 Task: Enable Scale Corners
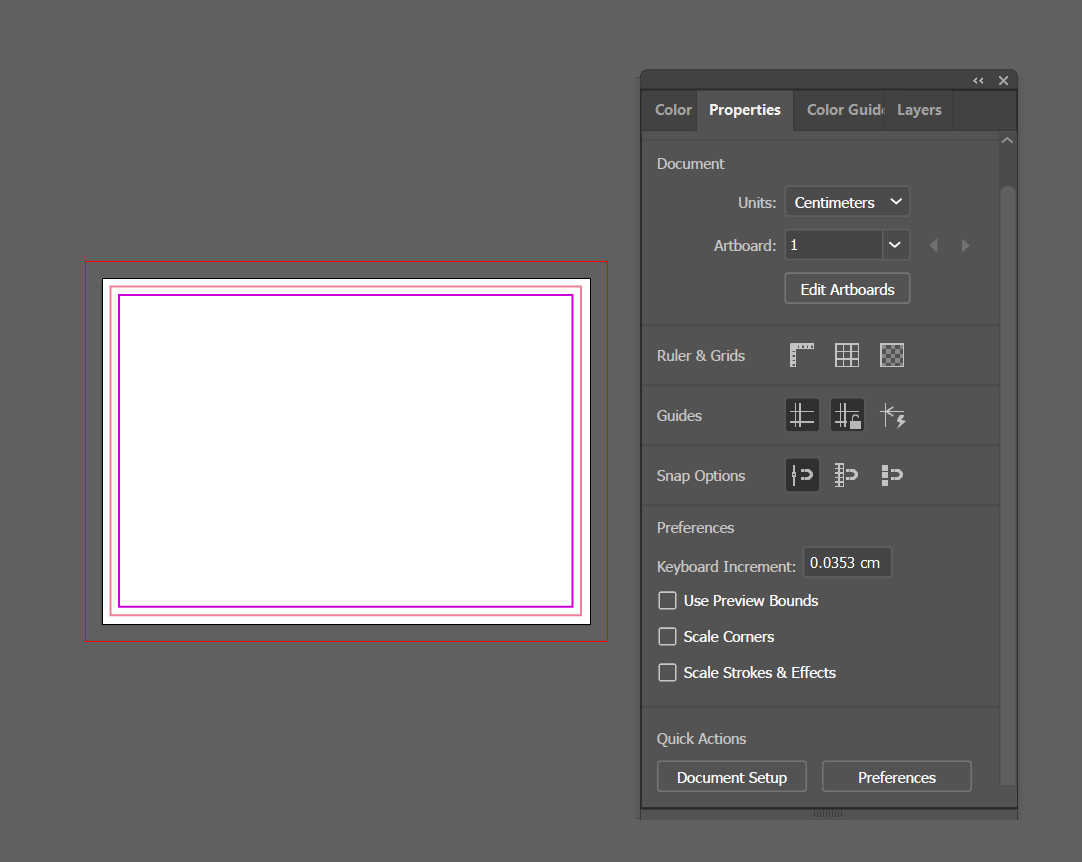click(x=667, y=636)
